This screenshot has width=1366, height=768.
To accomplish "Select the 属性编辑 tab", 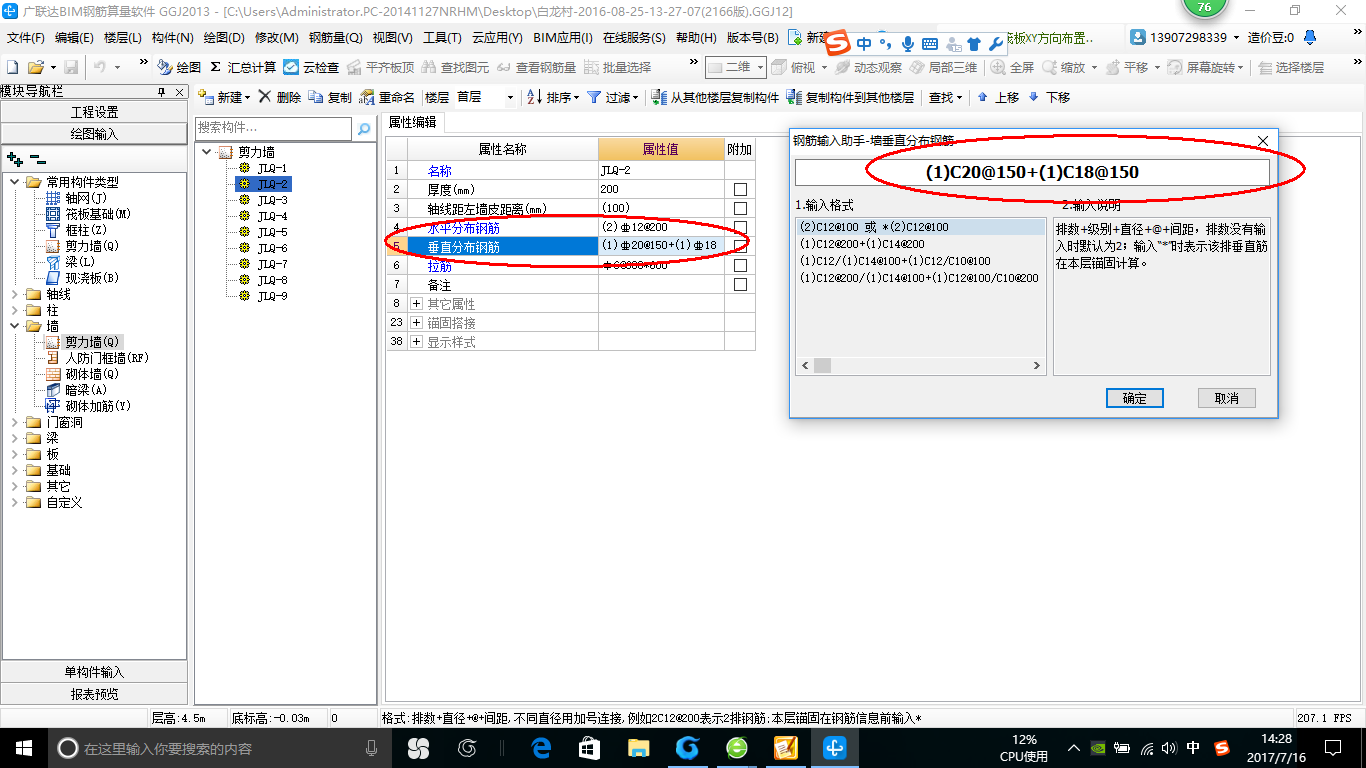I will [x=412, y=122].
